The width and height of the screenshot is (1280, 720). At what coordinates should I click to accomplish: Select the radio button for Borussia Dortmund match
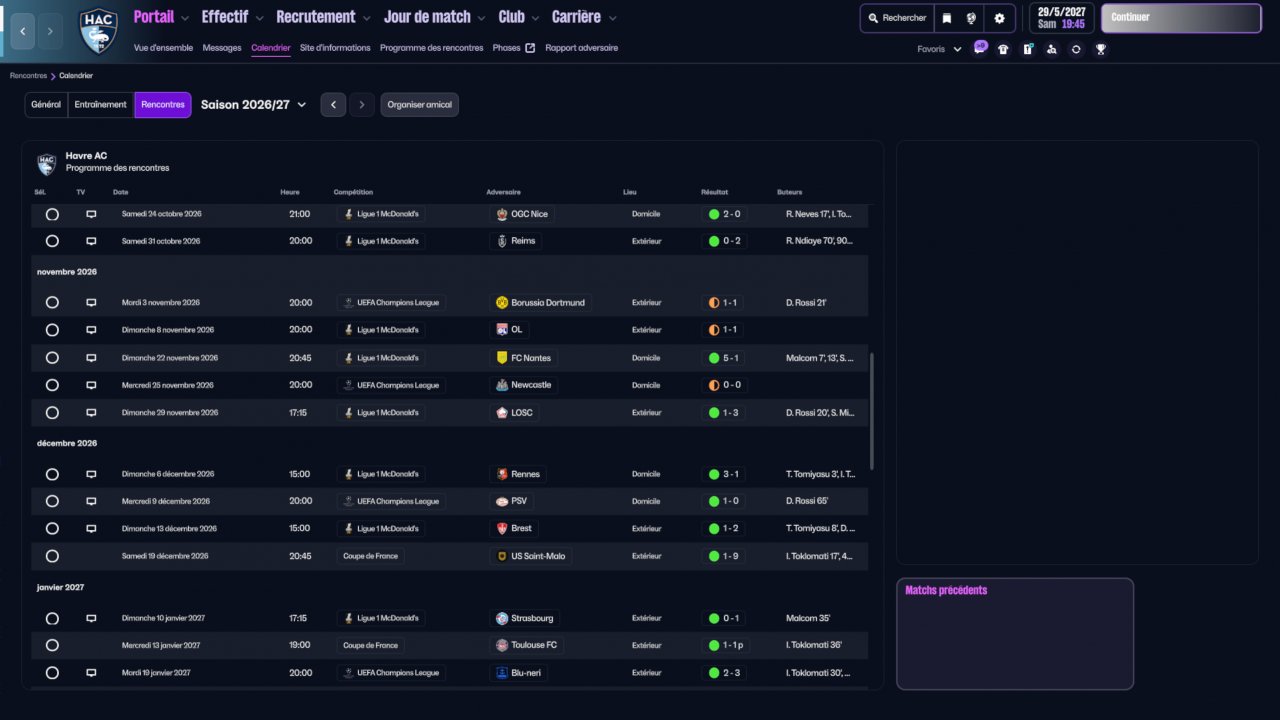pyautogui.click(x=52, y=303)
